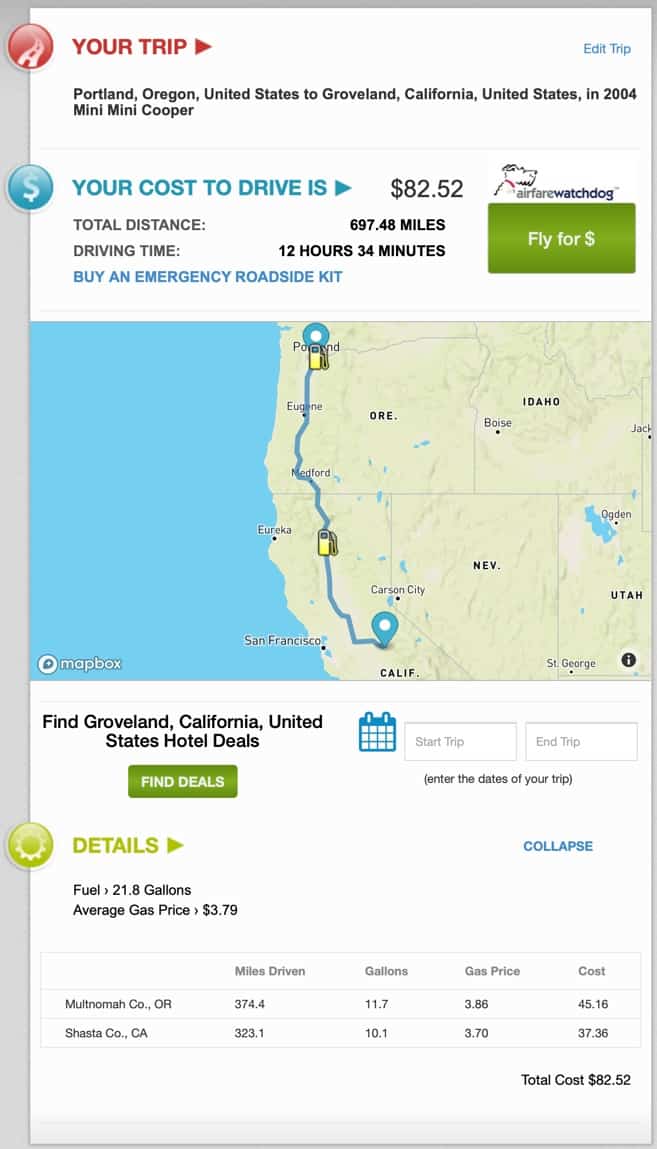Collapse the Details breakdown table
657x1149 pixels.
point(557,846)
